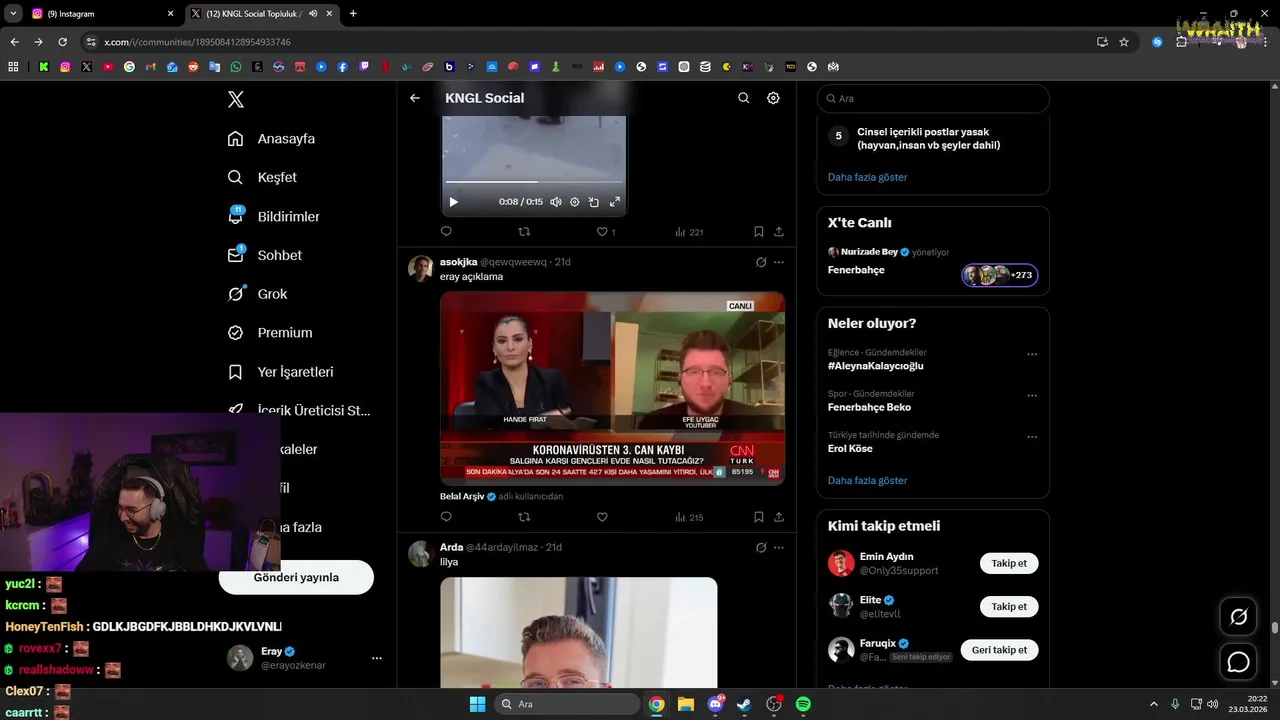Open account switcher dots next to Eray
Image resolution: width=1280 pixels, height=720 pixels.
point(377,658)
